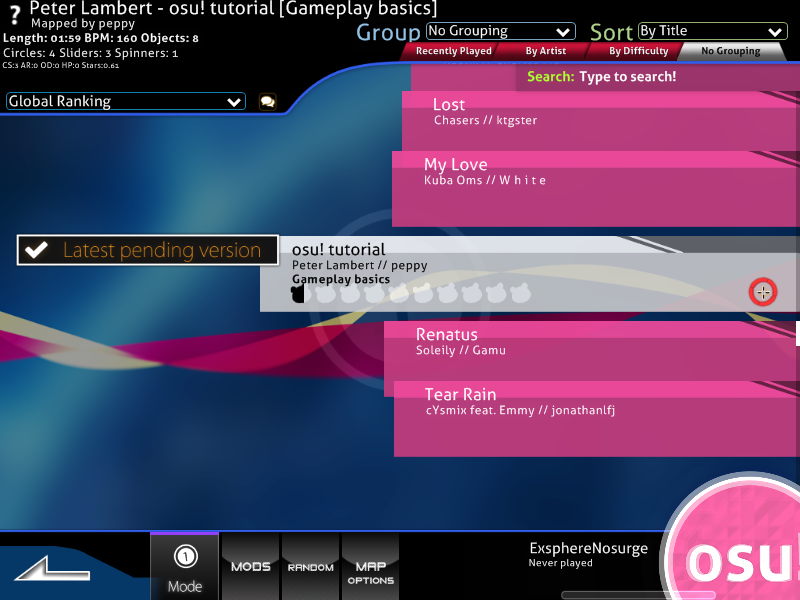This screenshot has width=800, height=600.
Task: Click the progress slider beside the osu! cookie
Action: (x=637, y=593)
